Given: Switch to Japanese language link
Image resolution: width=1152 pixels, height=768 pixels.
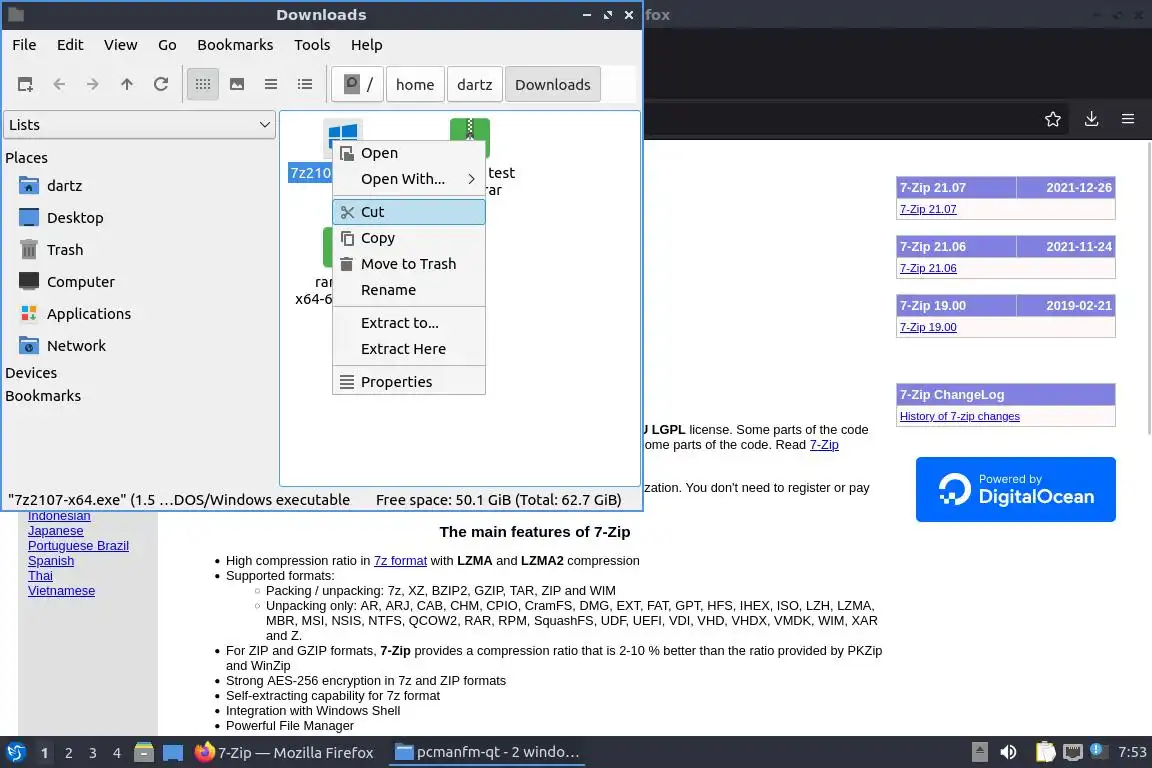Looking at the screenshot, I should coord(56,531).
